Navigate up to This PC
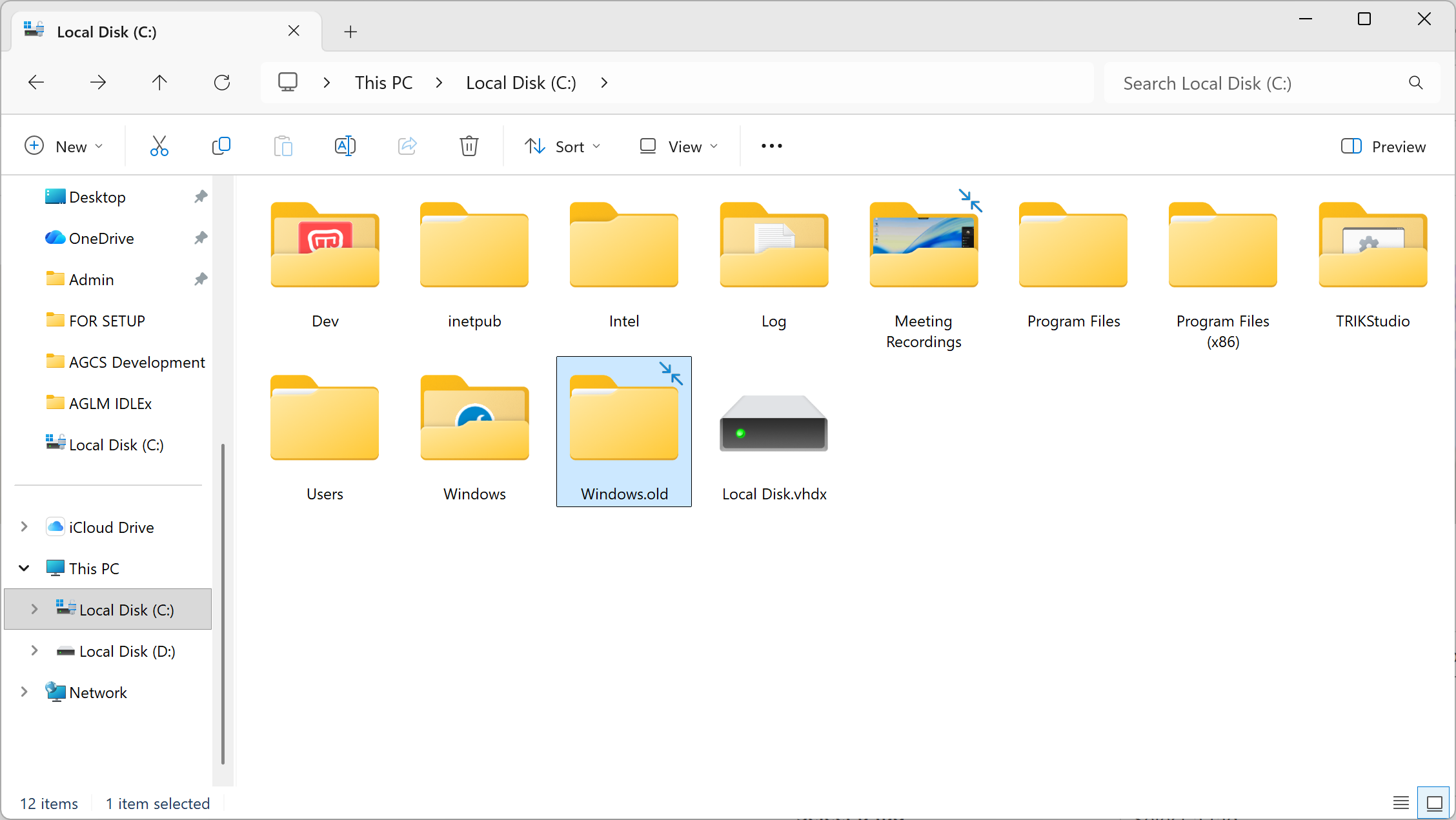 pos(159,82)
